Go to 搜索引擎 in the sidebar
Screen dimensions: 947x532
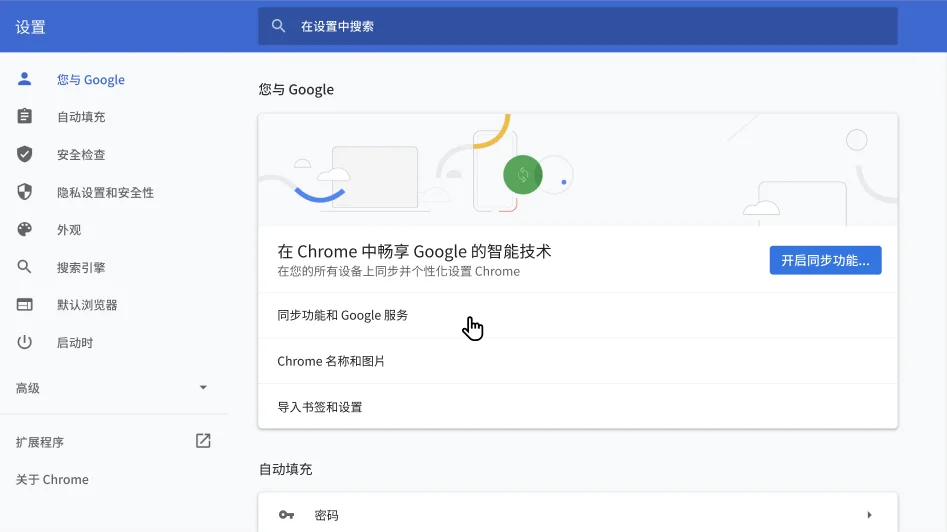click(x=81, y=268)
